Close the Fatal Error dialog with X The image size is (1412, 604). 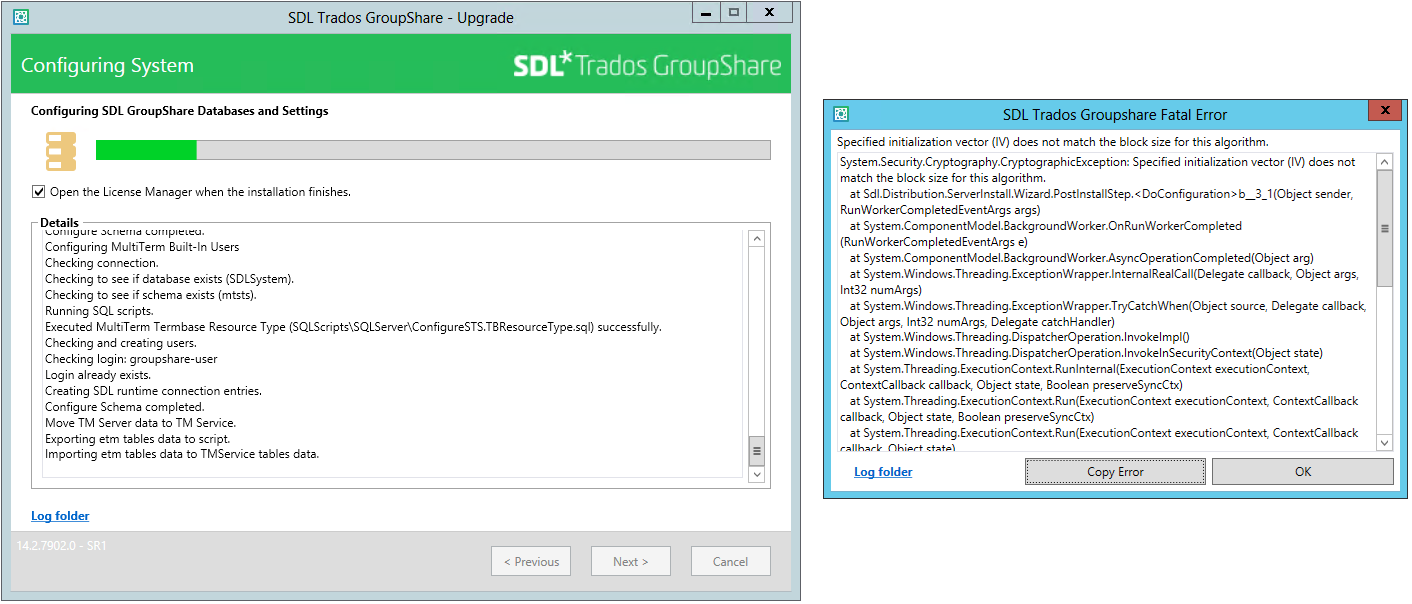click(x=1384, y=110)
